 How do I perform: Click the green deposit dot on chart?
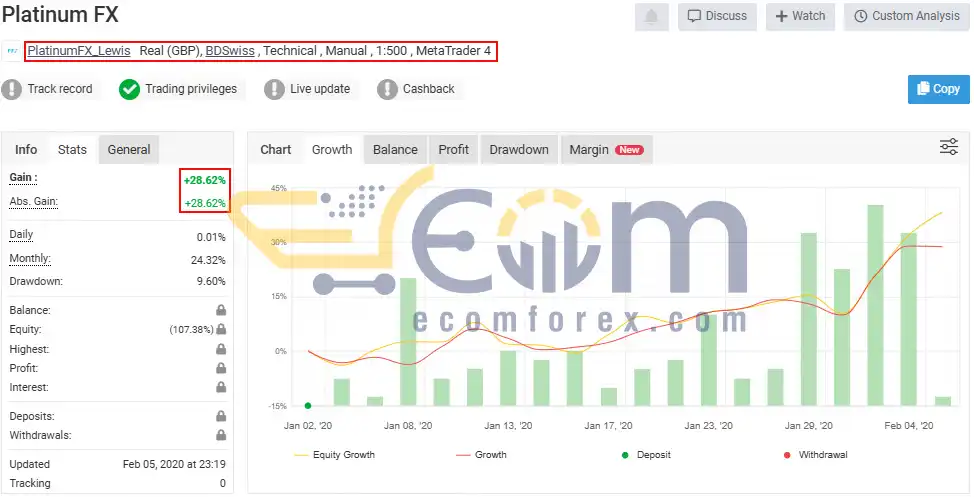[x=308, y=406]
